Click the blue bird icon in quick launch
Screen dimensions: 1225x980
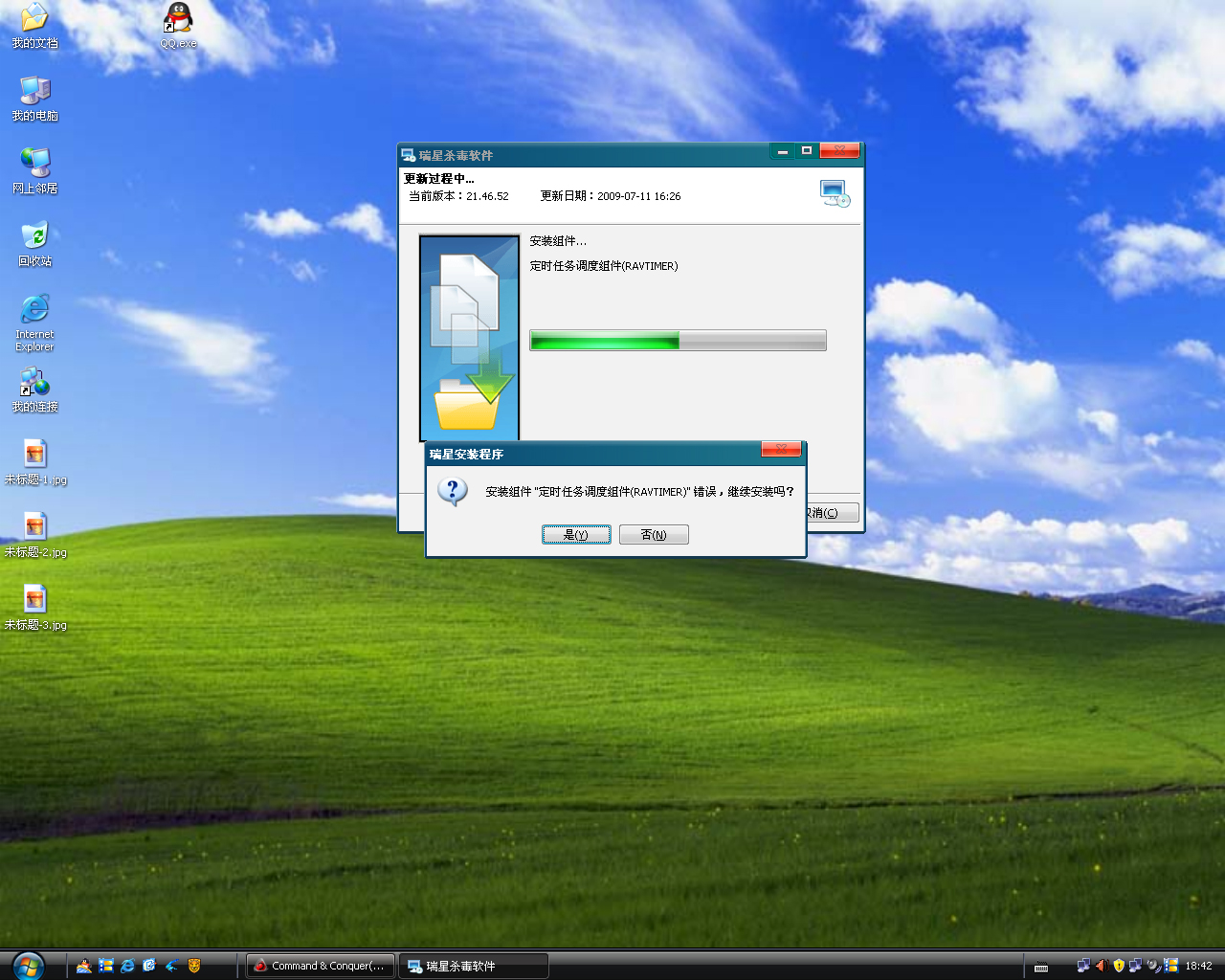point(172,966)
